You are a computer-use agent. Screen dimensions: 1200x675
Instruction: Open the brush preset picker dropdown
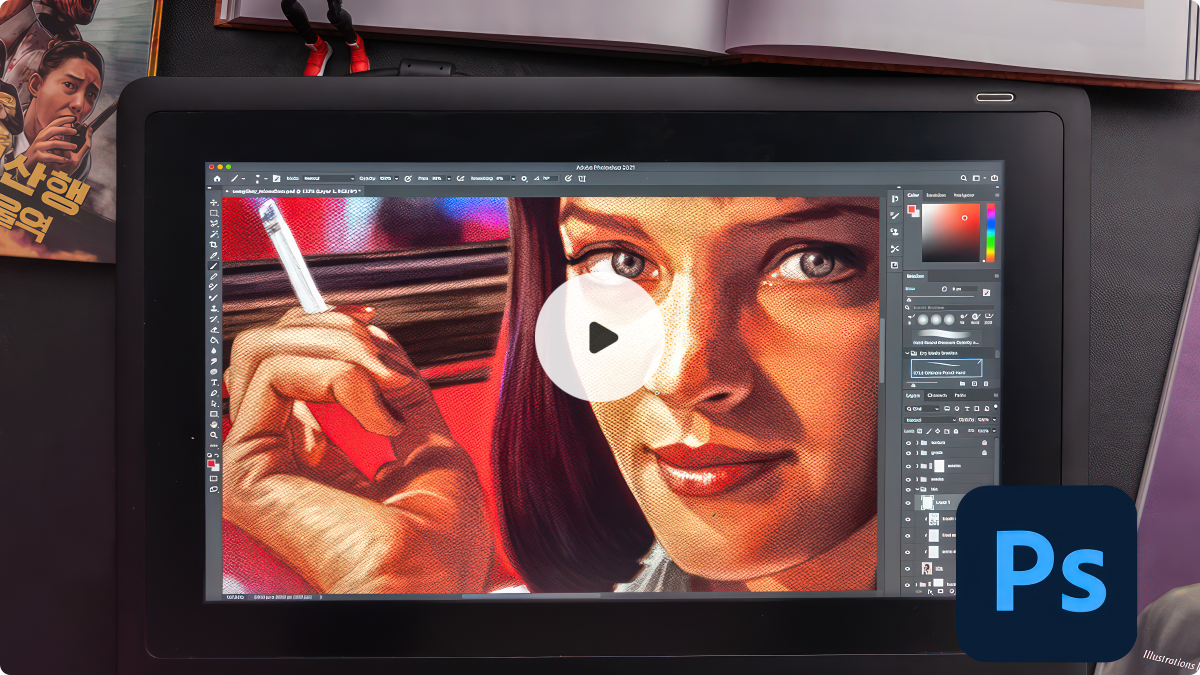[266, 178]
